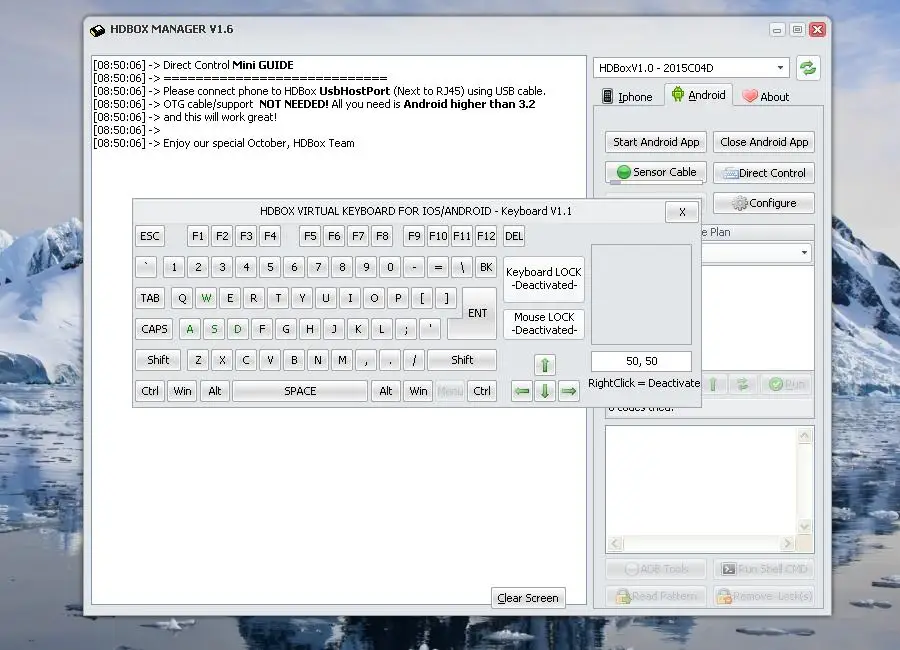Click the Z key
900x650 pixels.
point(198,360)
